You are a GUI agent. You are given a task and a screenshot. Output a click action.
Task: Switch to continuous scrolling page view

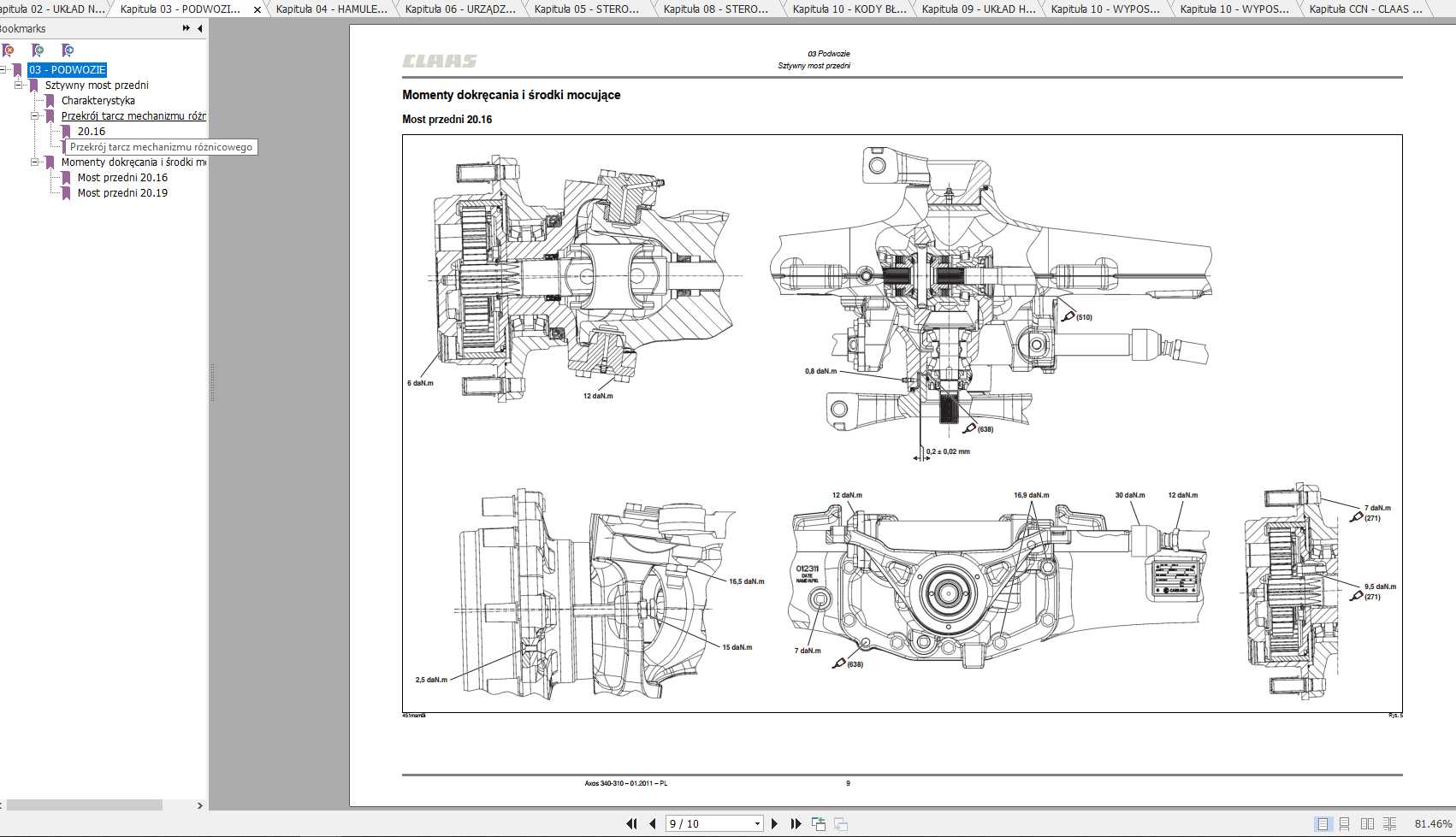1345,823
